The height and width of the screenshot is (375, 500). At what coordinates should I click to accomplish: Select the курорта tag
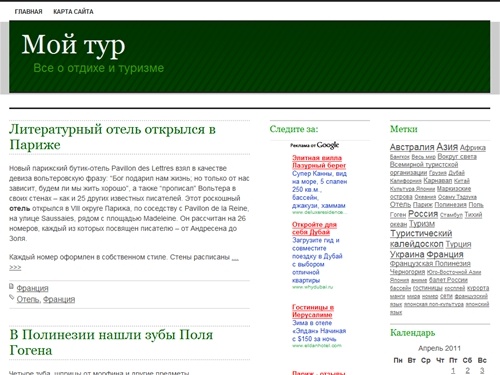point(478,288)
